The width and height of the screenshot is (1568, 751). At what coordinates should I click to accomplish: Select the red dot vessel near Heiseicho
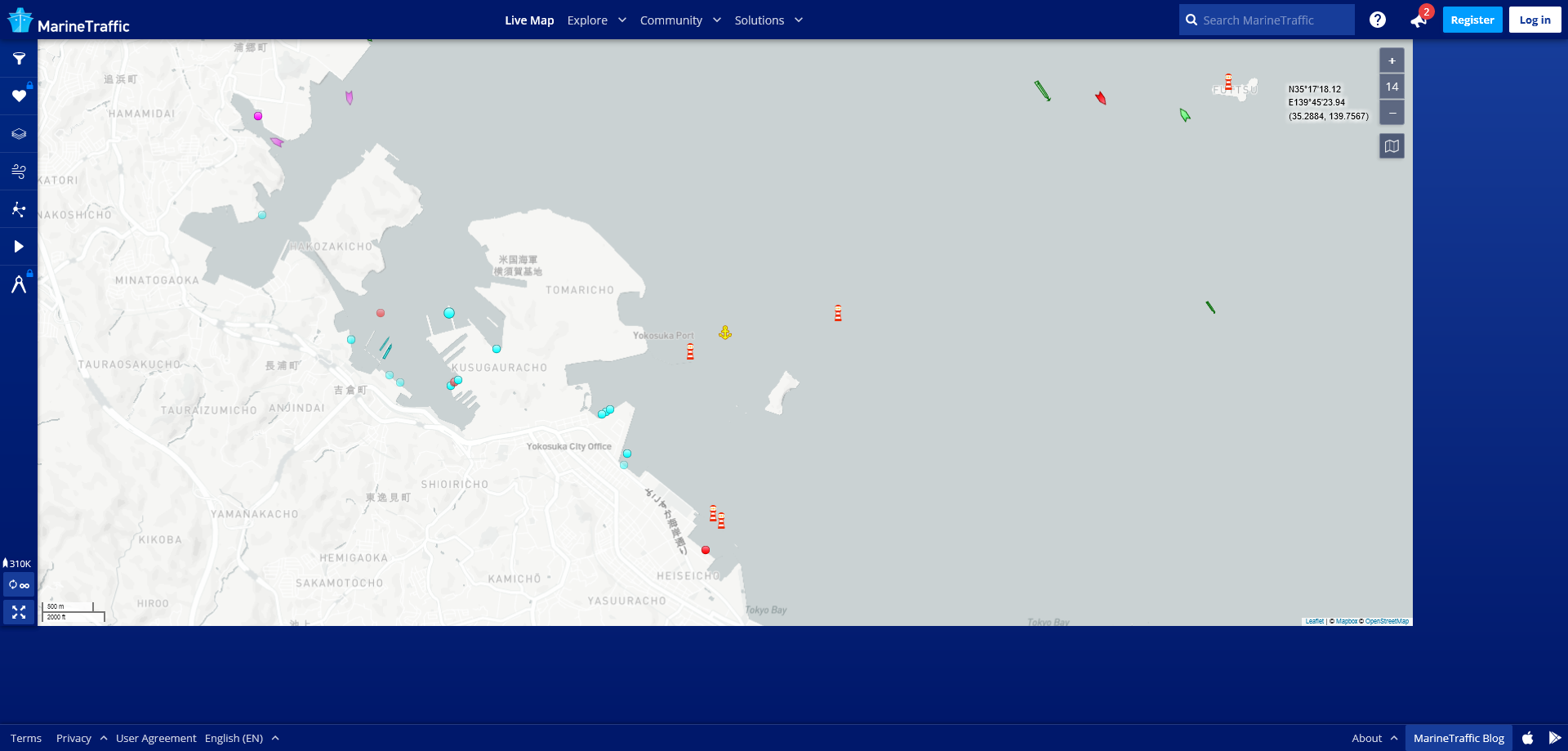706,550
